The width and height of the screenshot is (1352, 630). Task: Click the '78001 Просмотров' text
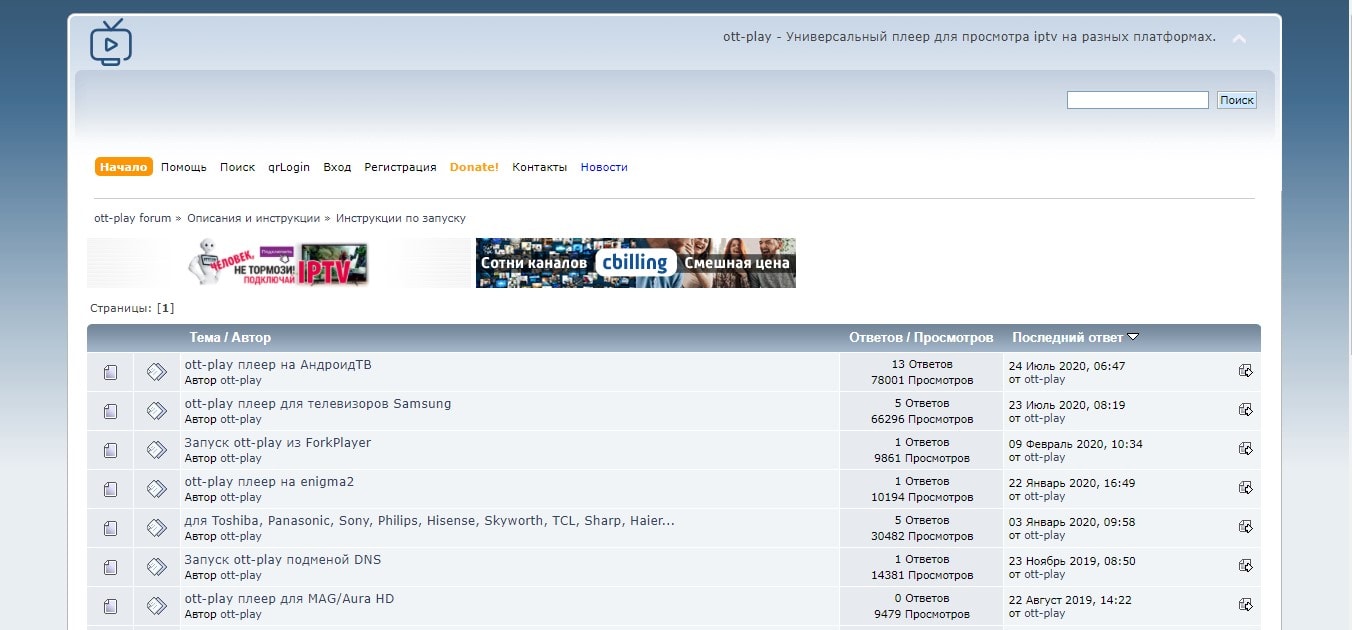pos(922,380)
